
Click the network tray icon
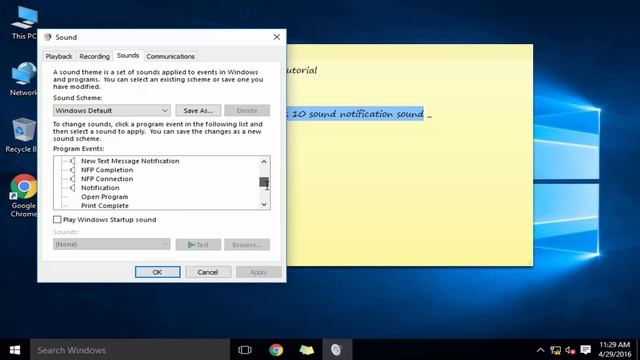point(555,350)
